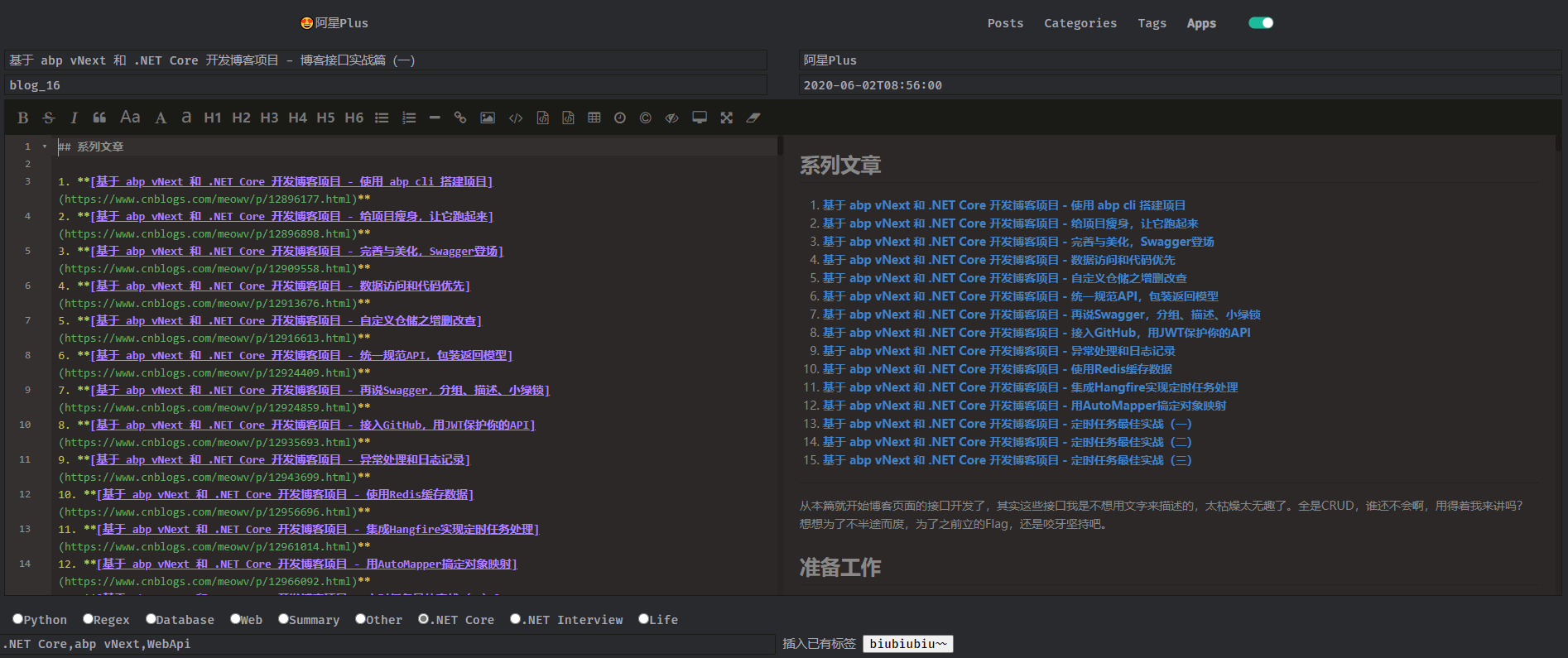This screenshot has width=1568, height=658.
Task: Insert current datetime with clock icon
Action: coord(620,118)
